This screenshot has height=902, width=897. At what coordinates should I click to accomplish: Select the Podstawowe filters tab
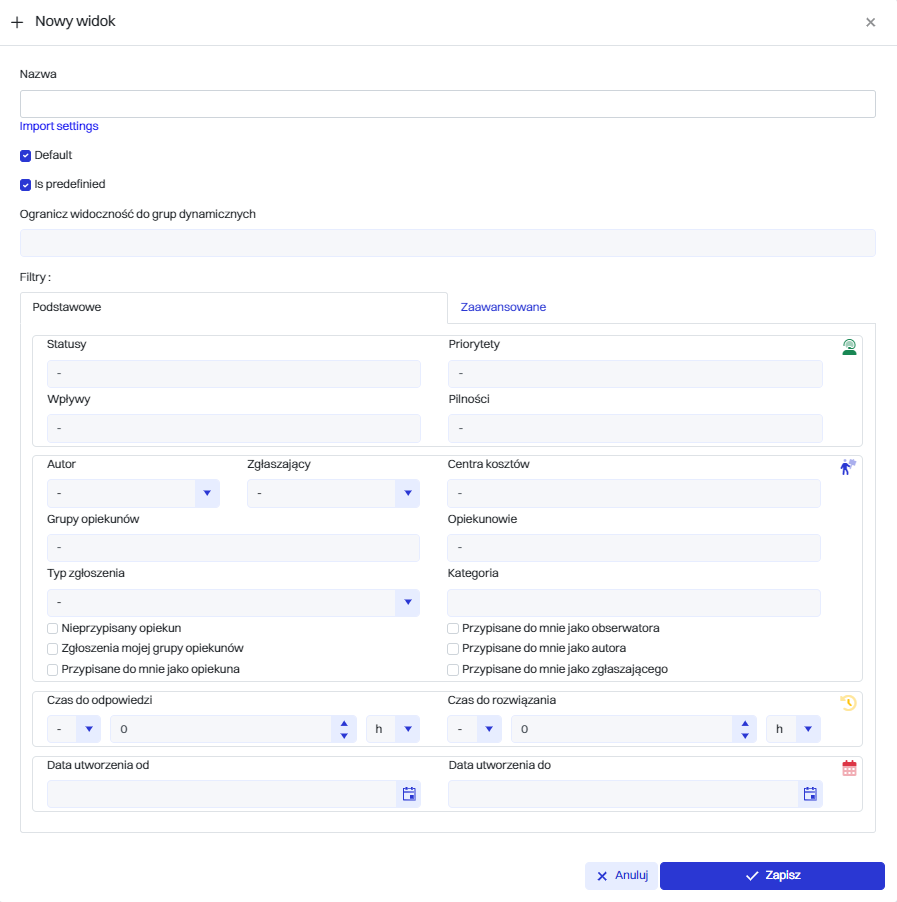[67, 307]
